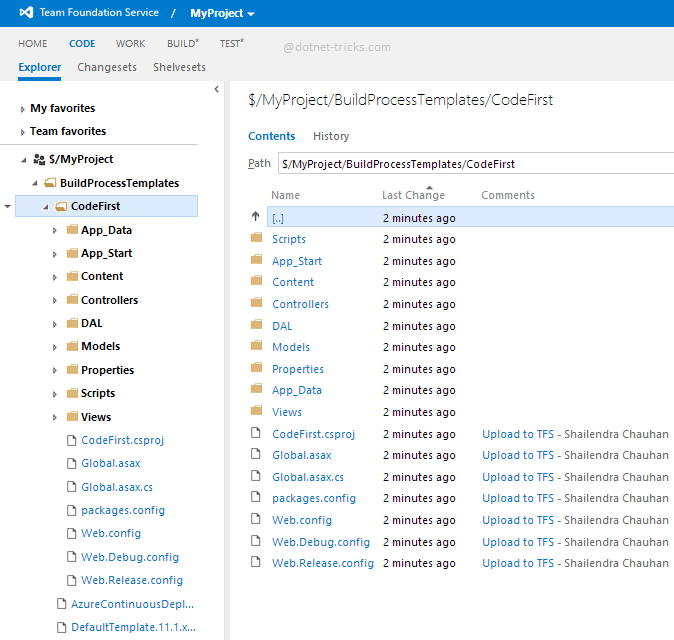Screen dimensions: 674x640
Task: Switch to the Changesets tab
Action: point(107,68)
